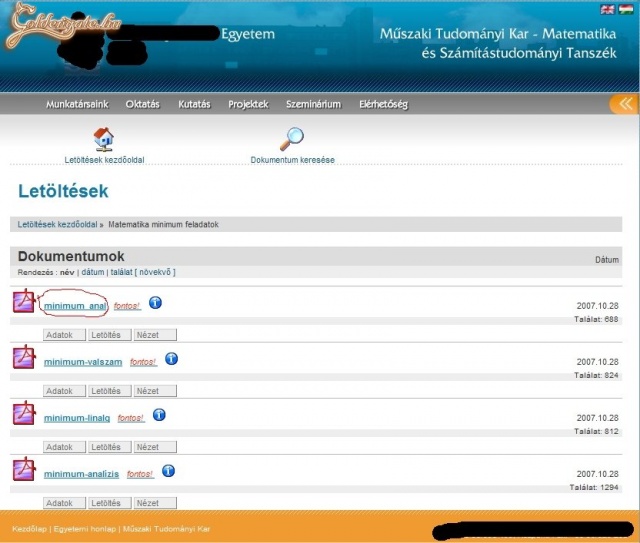The image size is (640, 543).
Task: Click the magnifier document search icon
Action: coord(292,139)
